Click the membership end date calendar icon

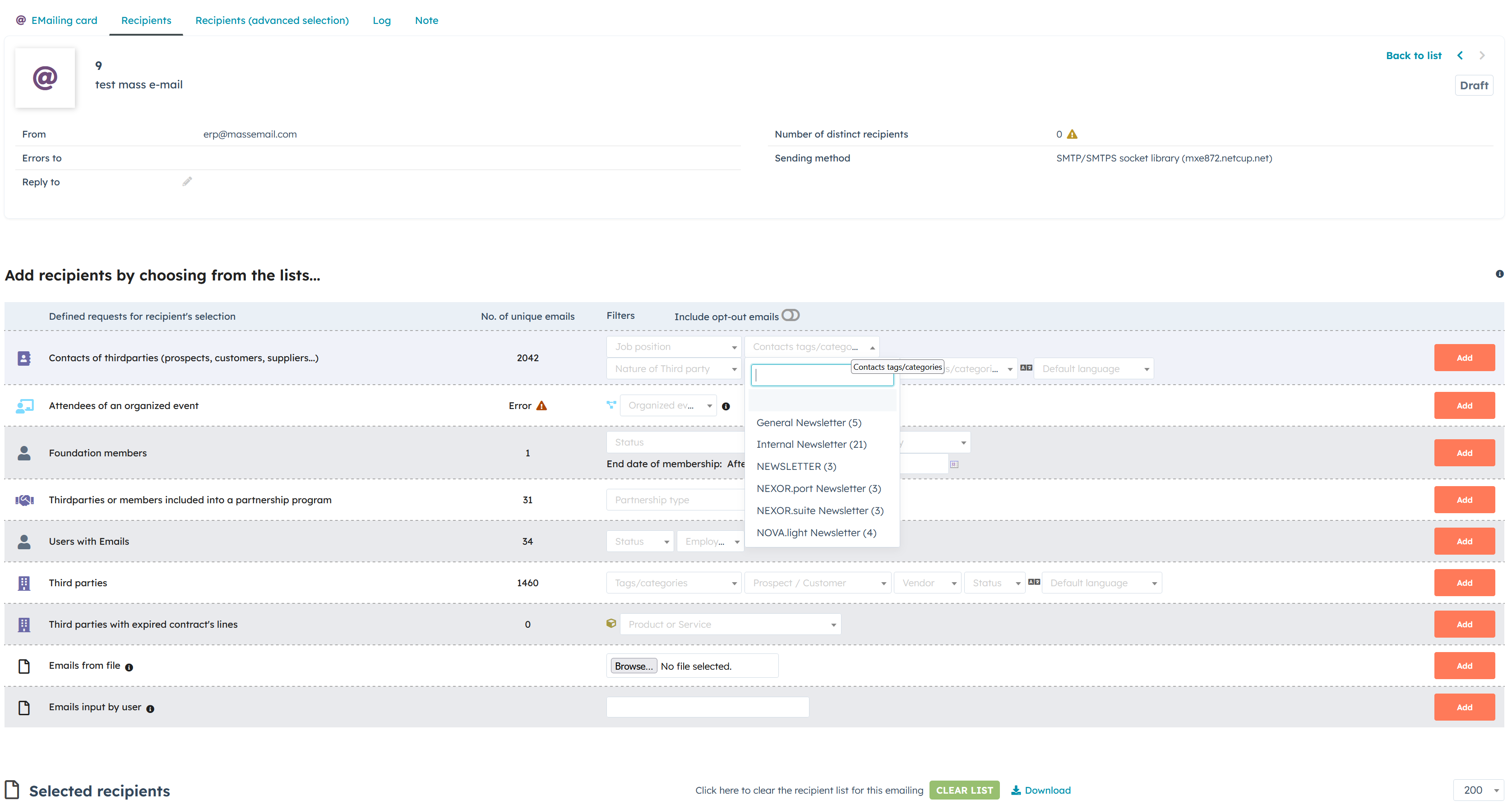(x=954, y=464)
